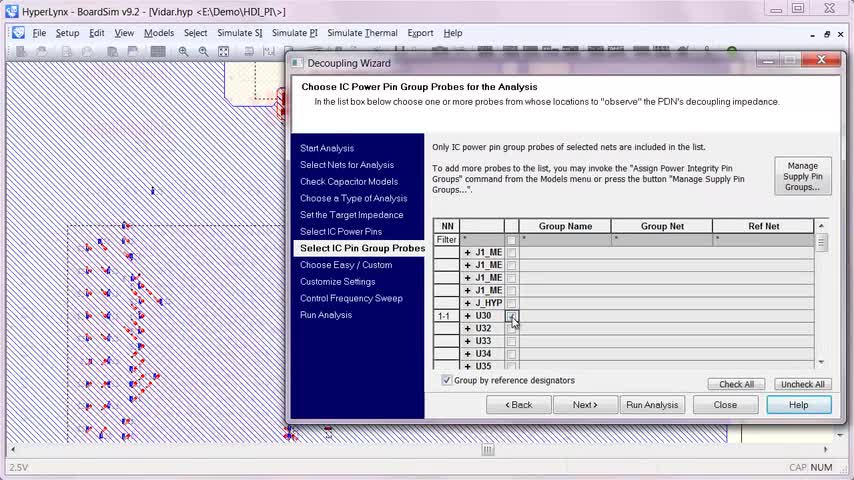Expand the J_HYP group row
This screenshot has height=480, width=854.
467,303
